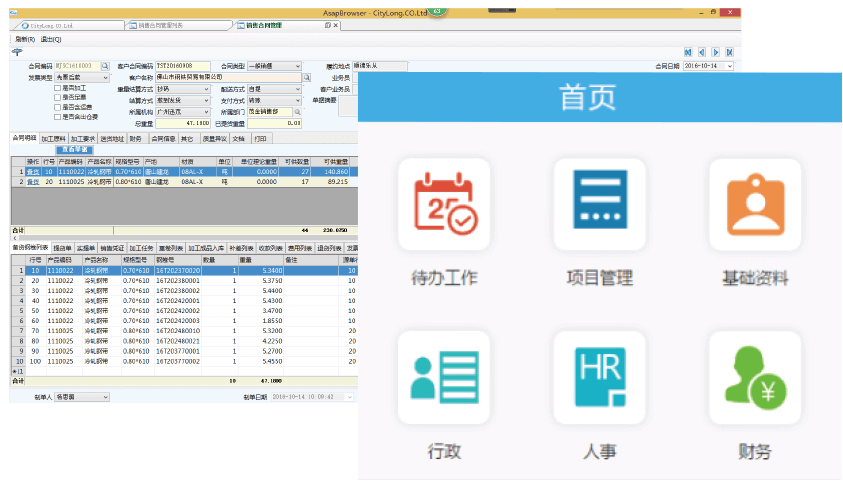Image resolution: width=843 pixels, height=482 pixels.
Task: Click 查找 link in first row
Action: point(32,172)
